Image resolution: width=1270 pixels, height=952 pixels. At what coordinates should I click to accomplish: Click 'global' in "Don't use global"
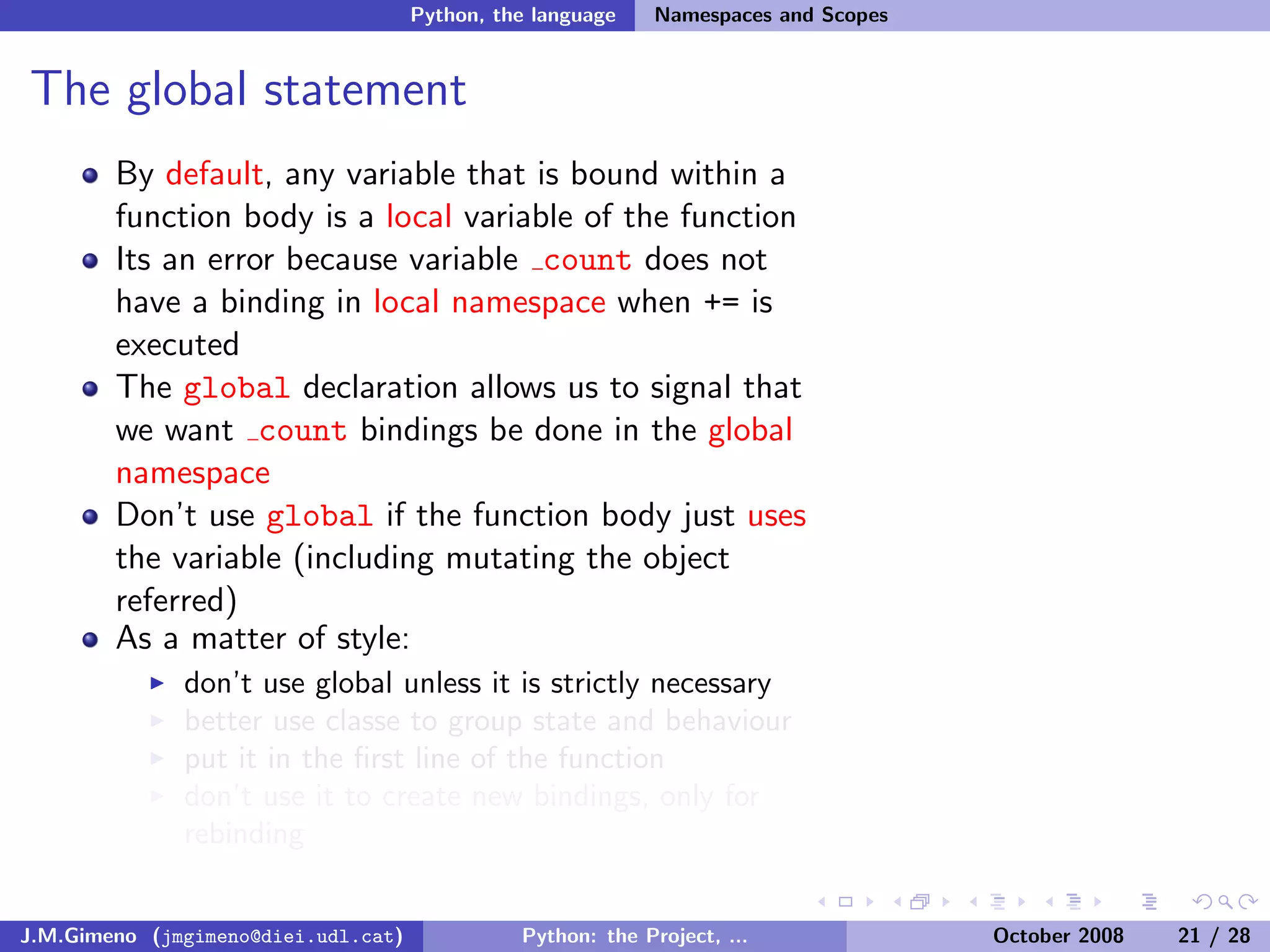(320, 517)
